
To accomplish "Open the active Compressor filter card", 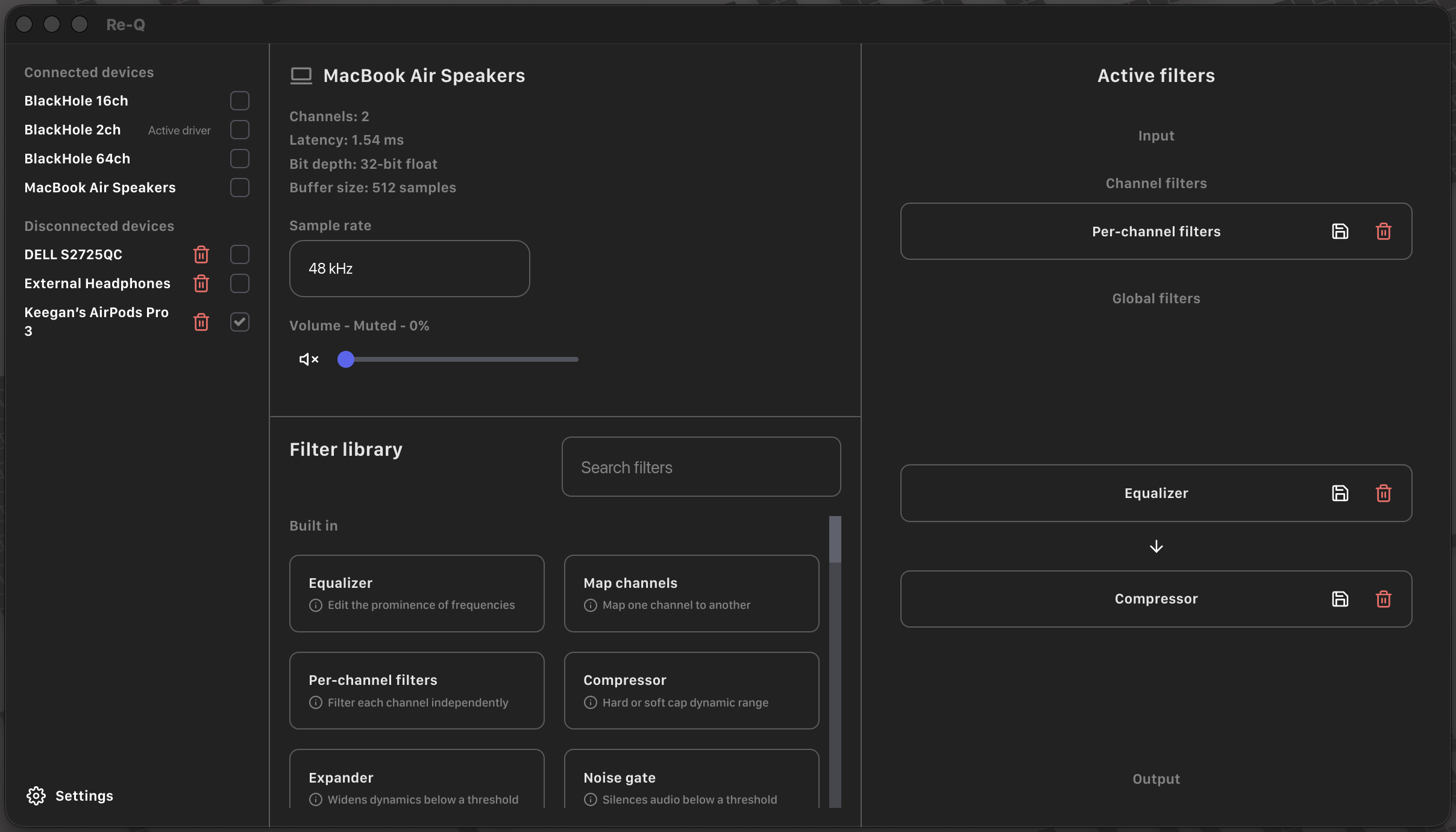I will click(1156, 599).
